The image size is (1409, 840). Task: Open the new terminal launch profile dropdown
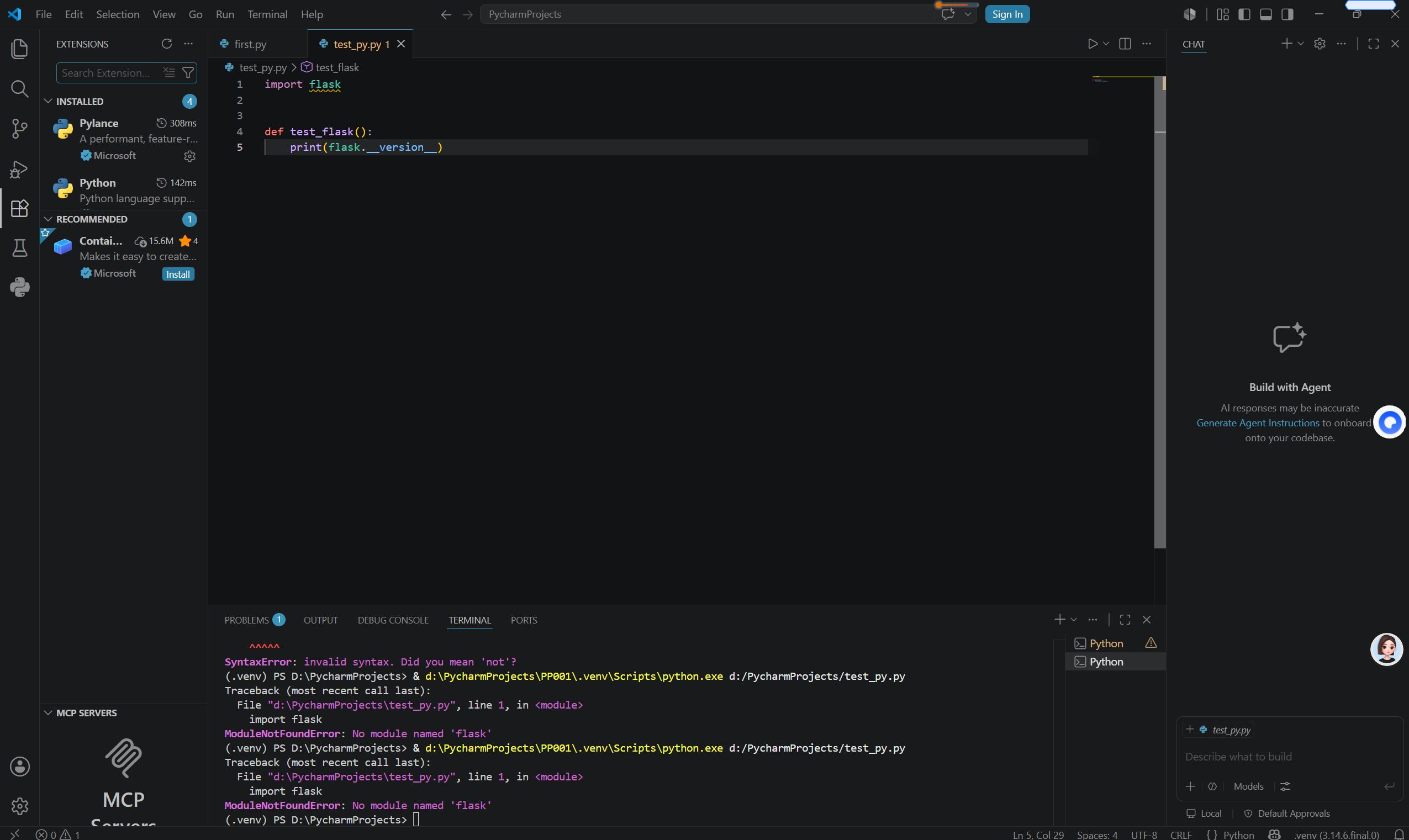click(x=1074, y=620)
